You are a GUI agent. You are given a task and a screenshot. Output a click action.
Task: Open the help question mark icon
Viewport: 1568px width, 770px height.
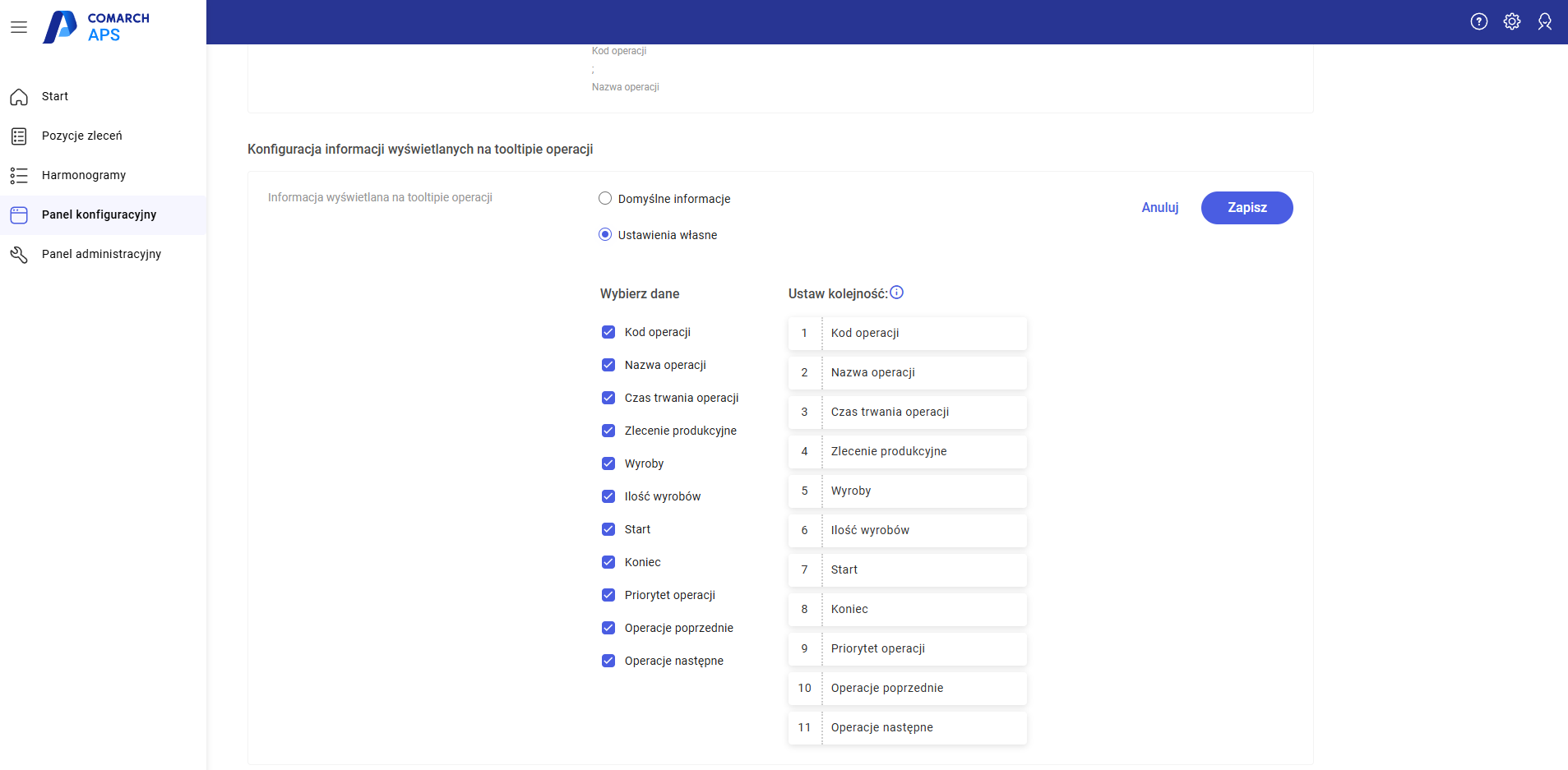coord(1478,22)
